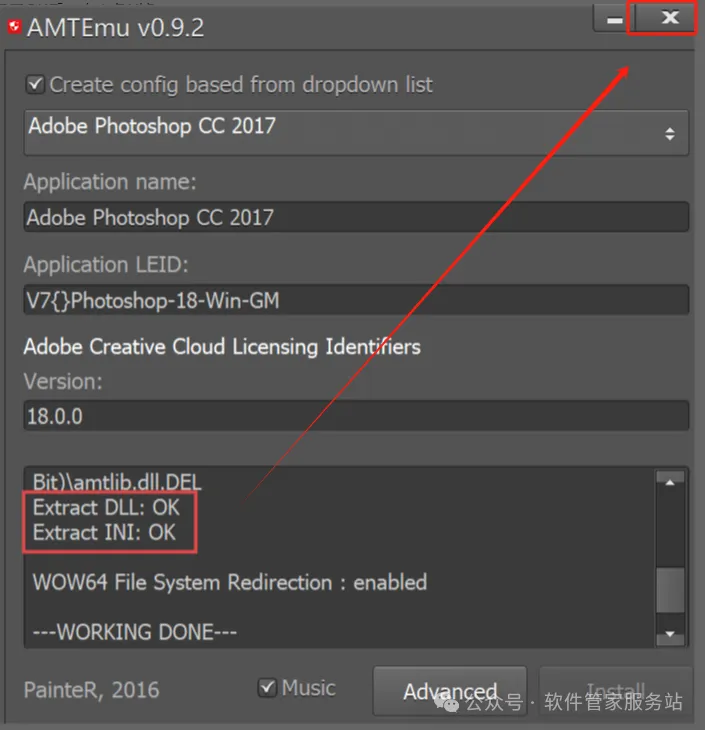Click the PainteR, 2016 credit text
Viewport: 705px width, 730px height.
point(91,690)
